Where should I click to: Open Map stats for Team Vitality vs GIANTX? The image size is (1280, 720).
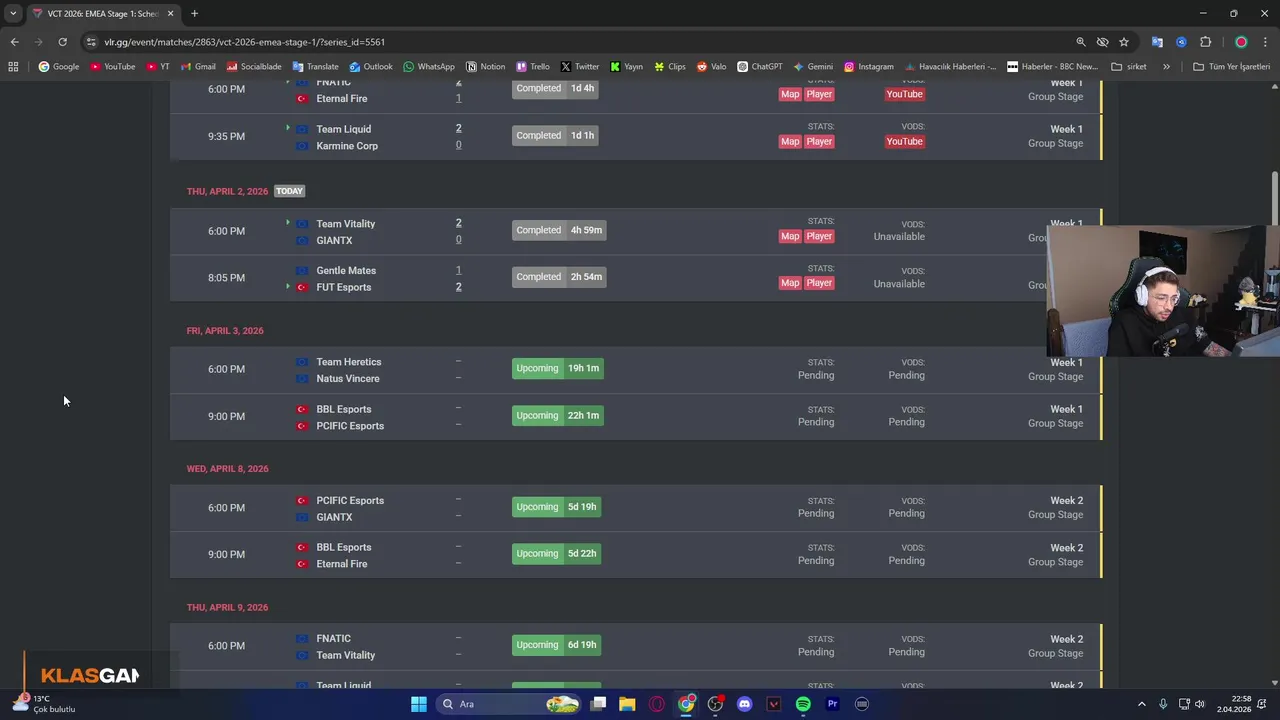790,236
